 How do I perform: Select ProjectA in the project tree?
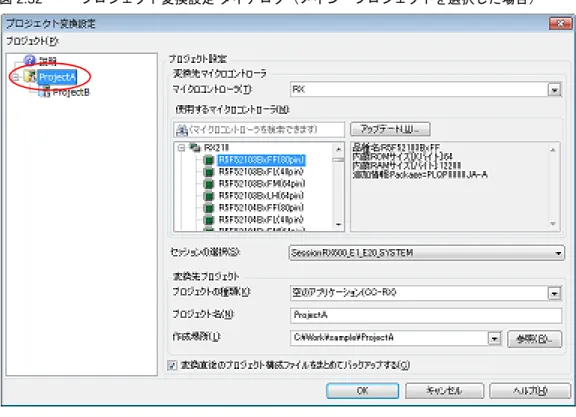click(57, 77)
